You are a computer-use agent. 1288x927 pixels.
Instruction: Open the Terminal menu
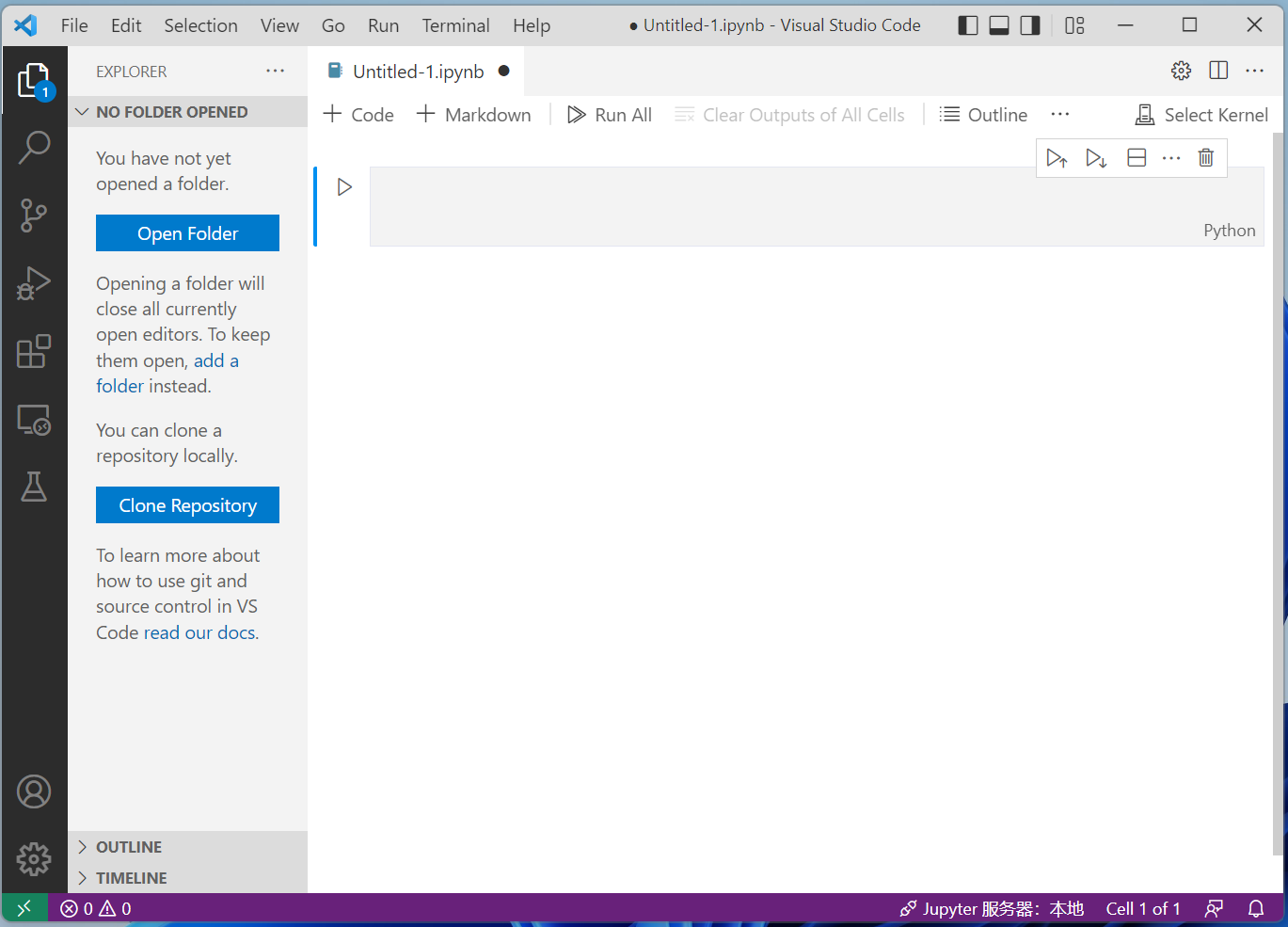tap(455, 25)
